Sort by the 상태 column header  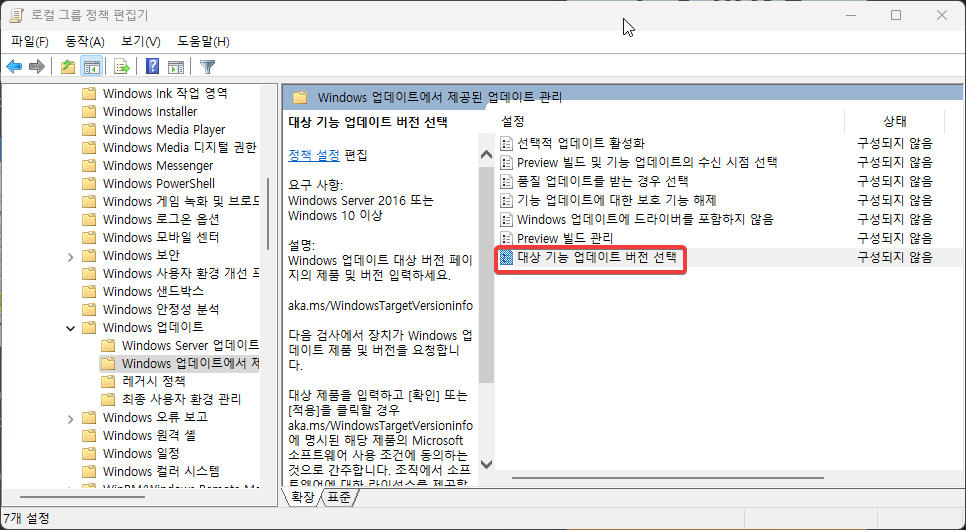(895, 121)
